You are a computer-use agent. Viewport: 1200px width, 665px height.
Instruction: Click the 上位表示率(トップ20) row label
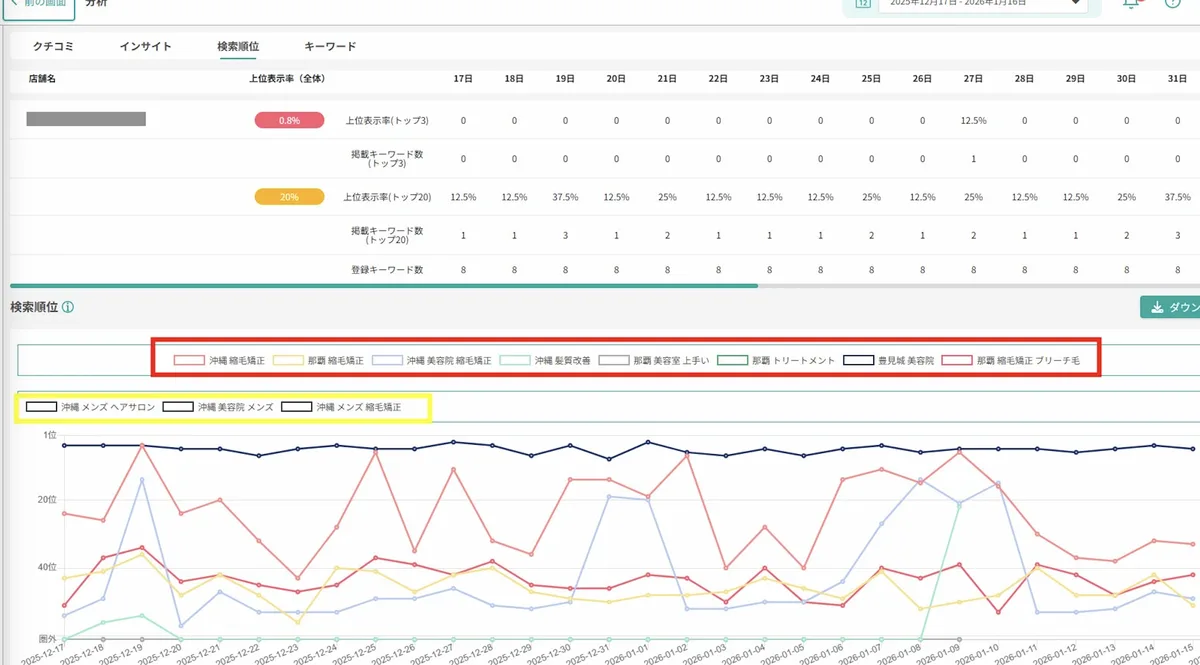[386, 197]
